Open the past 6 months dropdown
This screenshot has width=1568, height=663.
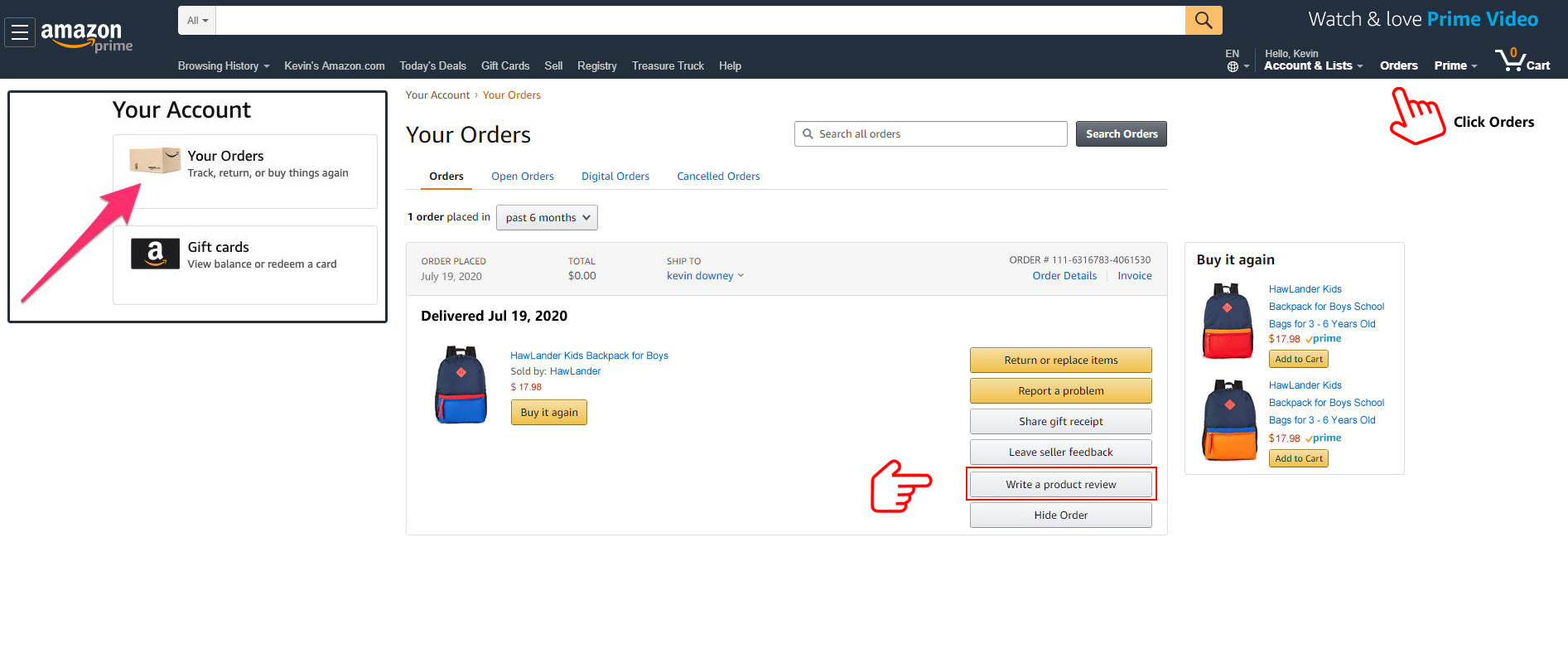547,217
